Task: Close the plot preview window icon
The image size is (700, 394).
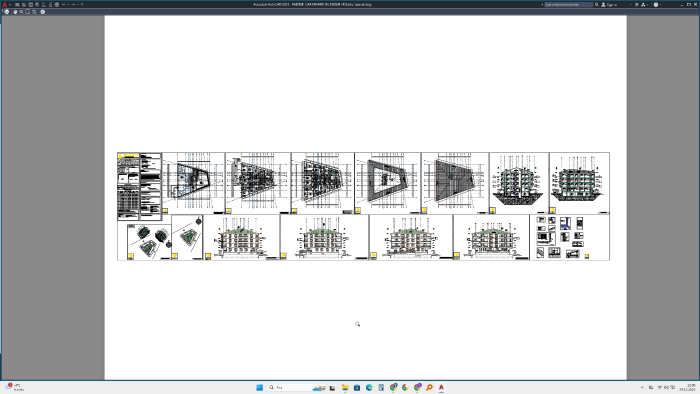Action: point(42,12)
